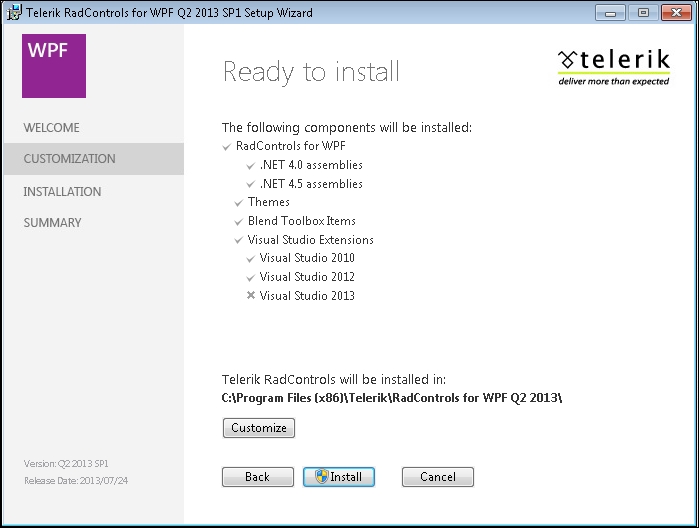Viewport: 699px width, 528px height.
Task: Click the checkmark beside Blend Toolbox Items
Action: [x=238, y=222]
